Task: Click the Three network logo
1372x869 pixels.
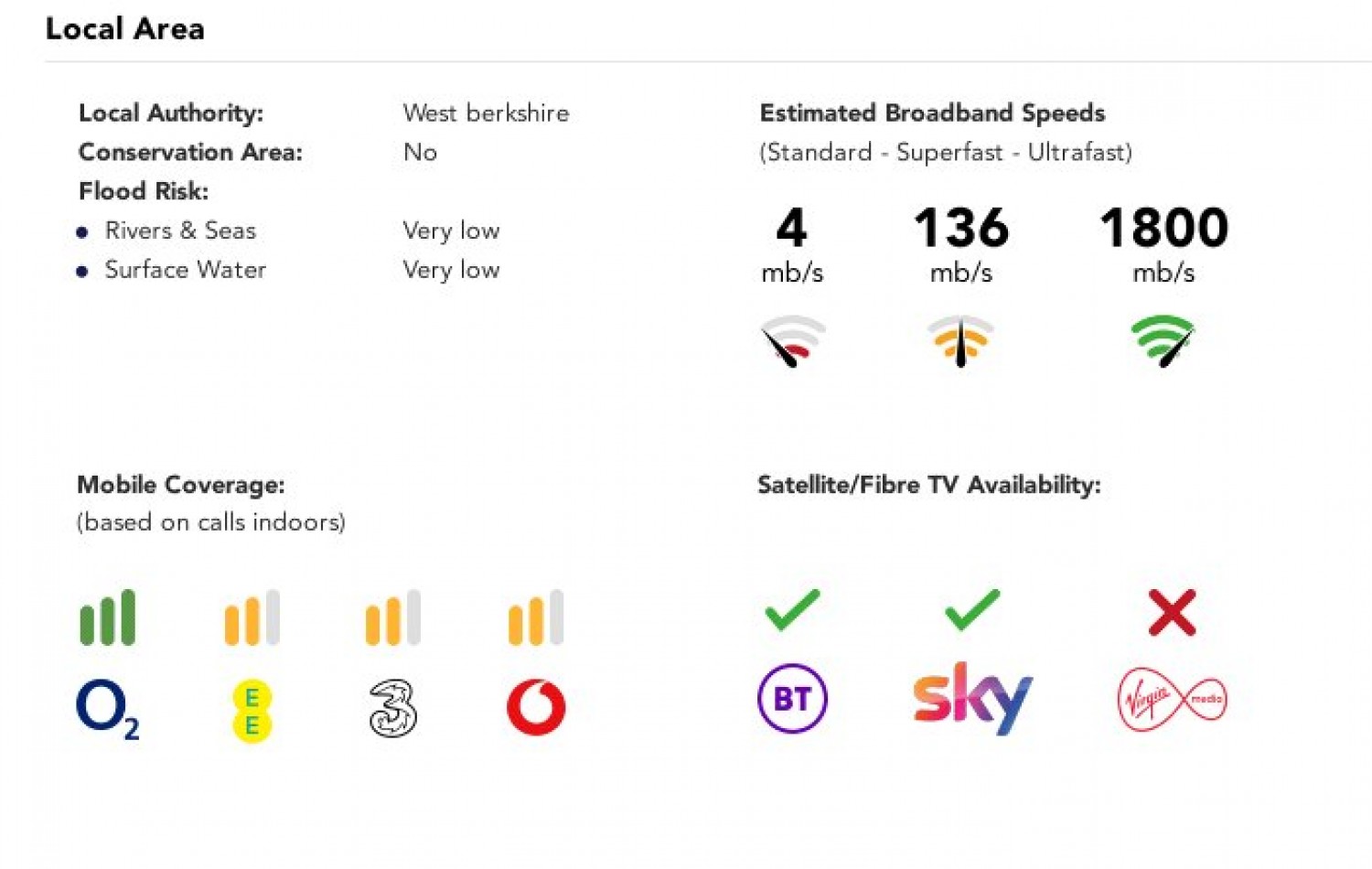Action: tap(393, 709)
